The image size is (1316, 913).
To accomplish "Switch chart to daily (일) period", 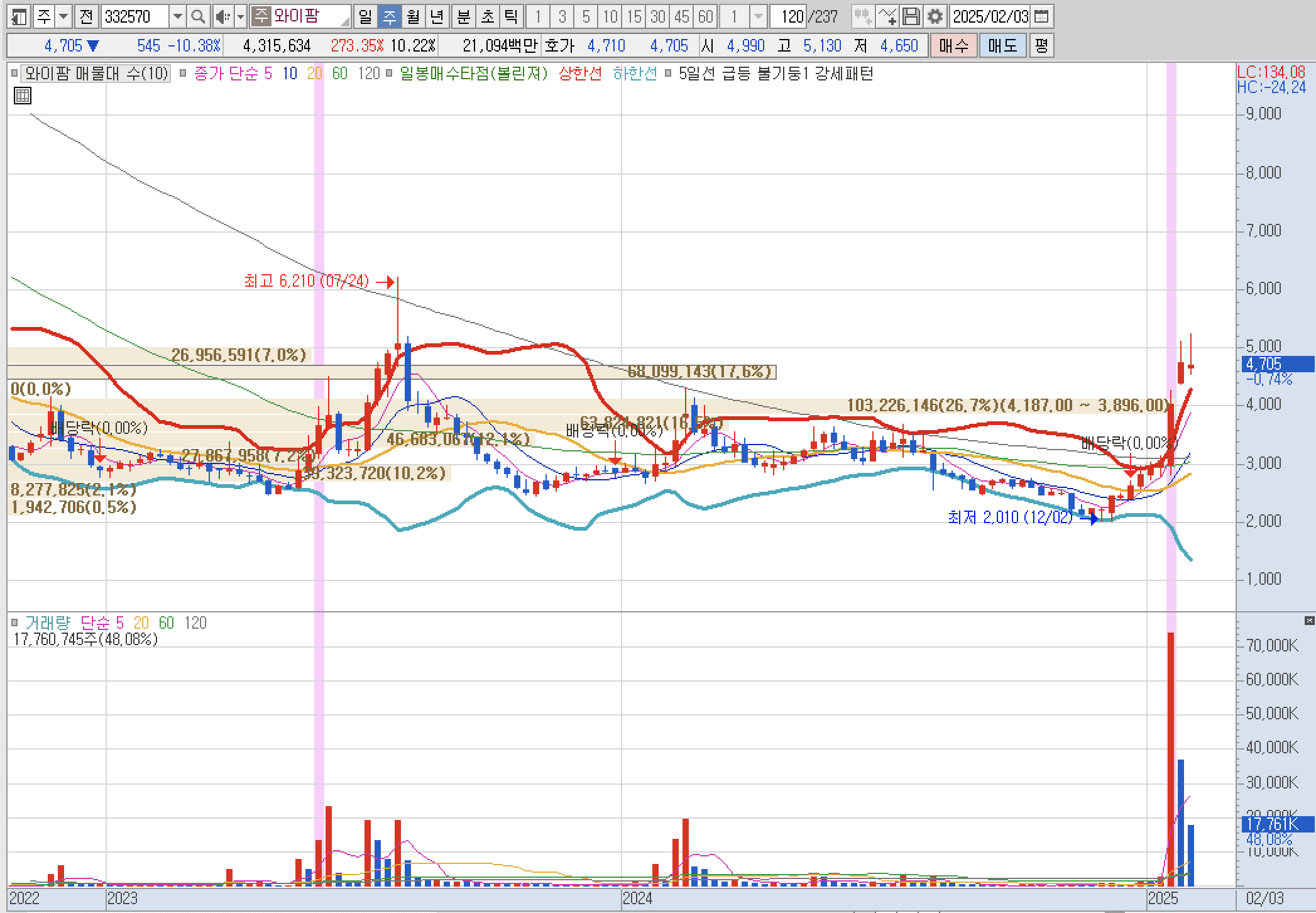I will point(365,16).
